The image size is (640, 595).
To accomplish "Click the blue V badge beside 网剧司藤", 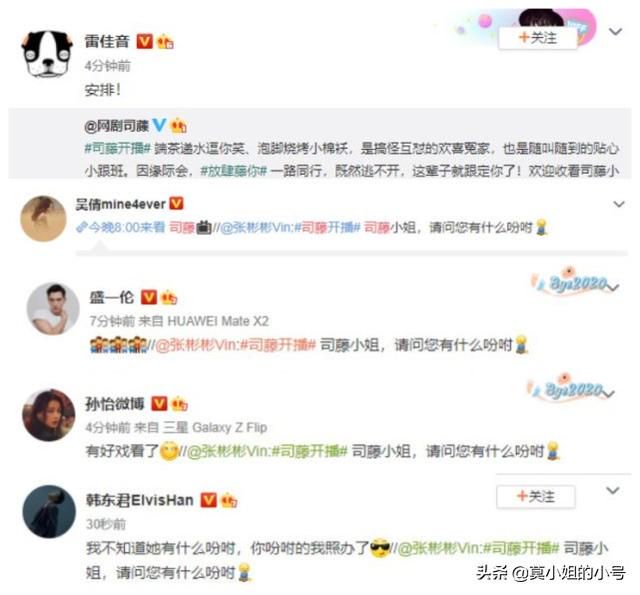I will pyautogui.click(x=159, y=125).
